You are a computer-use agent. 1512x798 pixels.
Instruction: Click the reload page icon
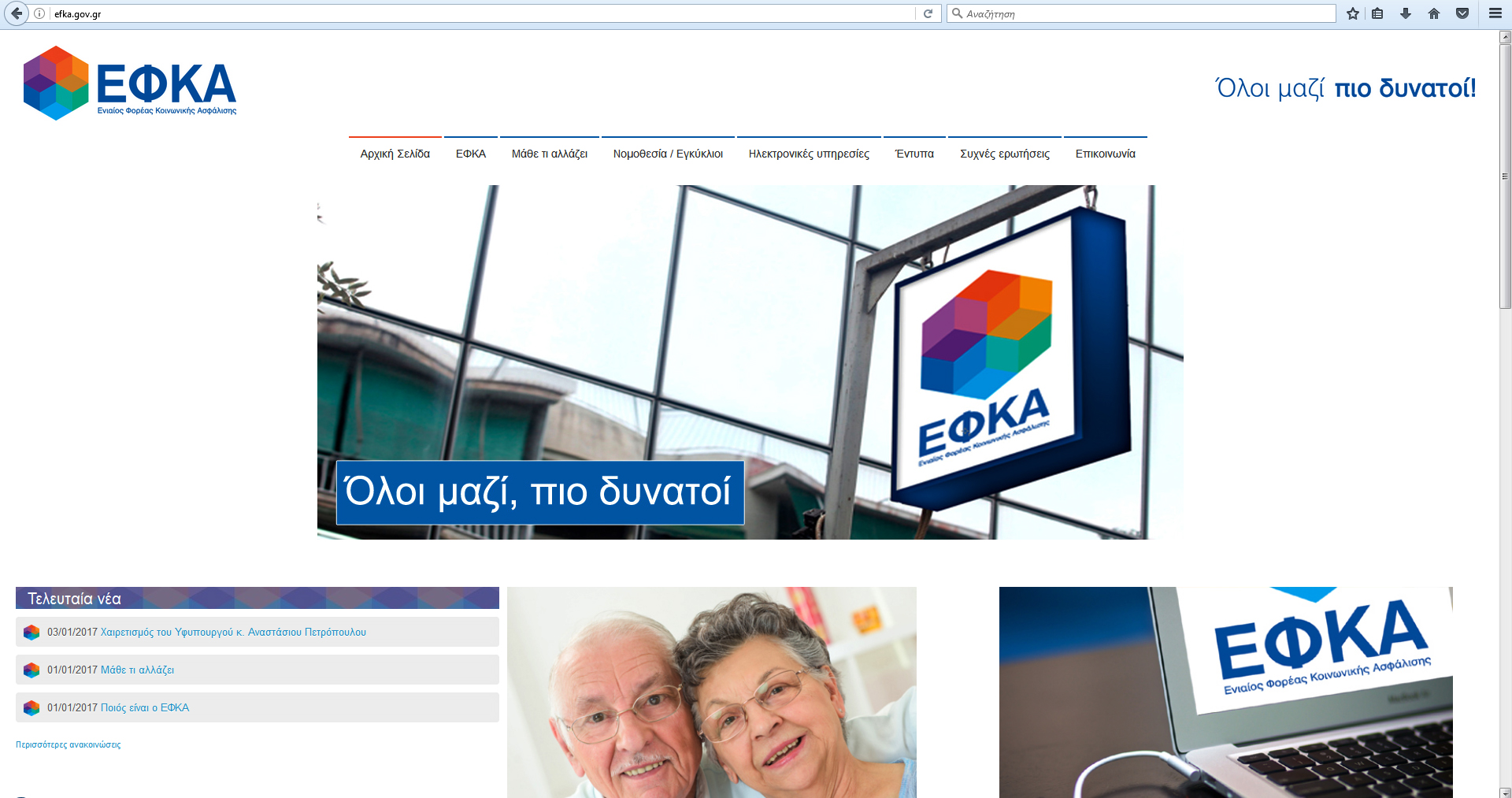[928, 13]
